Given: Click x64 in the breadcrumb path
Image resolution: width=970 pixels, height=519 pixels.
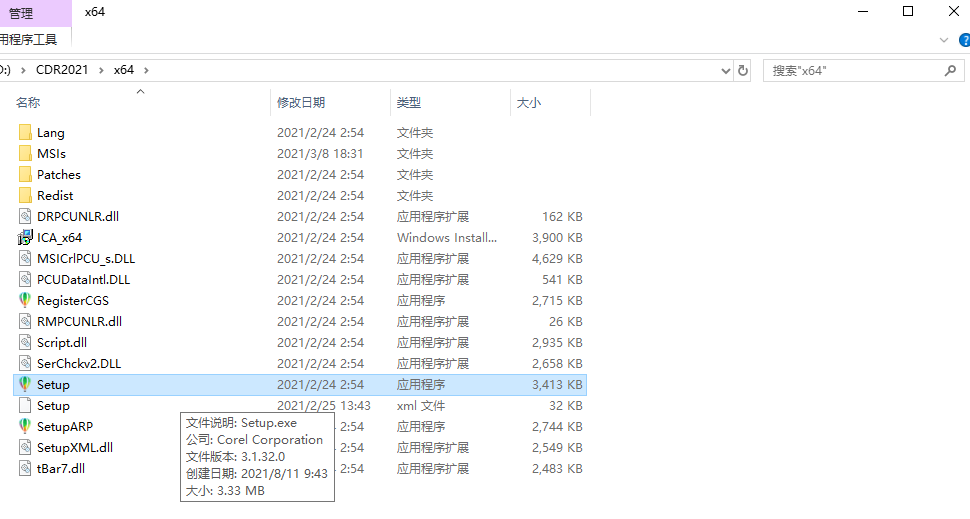Looking at the screenshot, I should point(124,70).
